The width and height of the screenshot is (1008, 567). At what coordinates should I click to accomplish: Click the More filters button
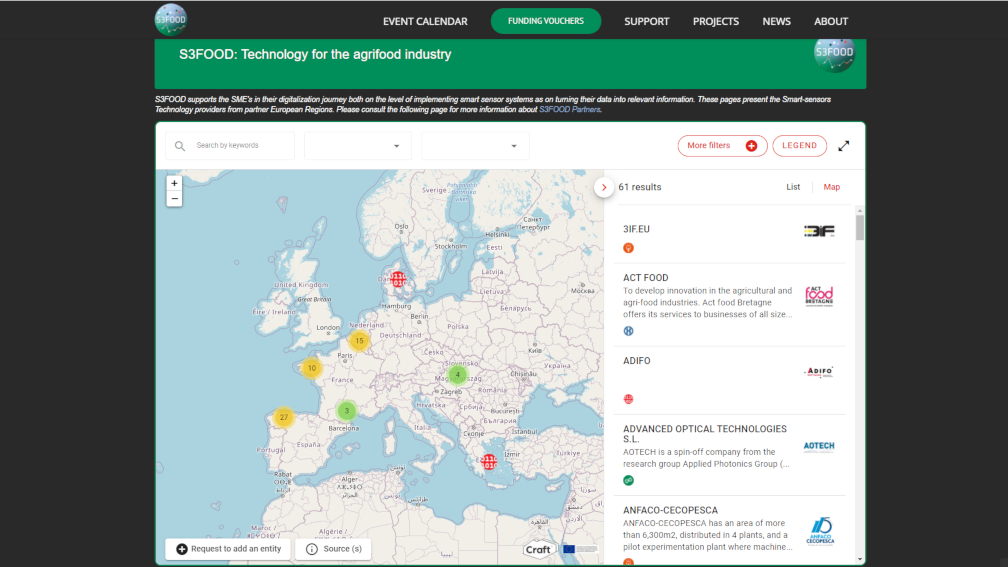coord(722,146)
